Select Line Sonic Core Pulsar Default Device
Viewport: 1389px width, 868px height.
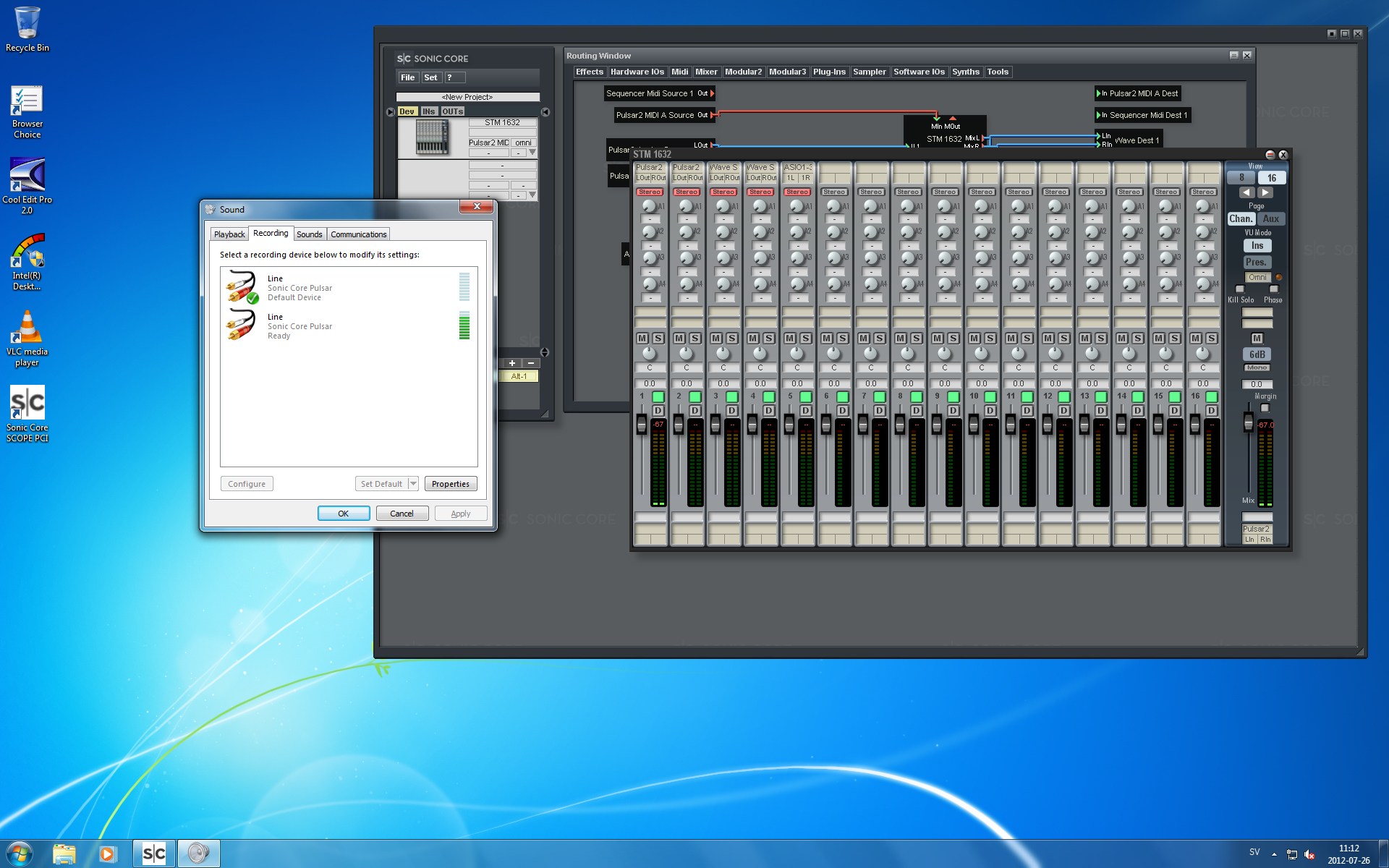[347, 288]
